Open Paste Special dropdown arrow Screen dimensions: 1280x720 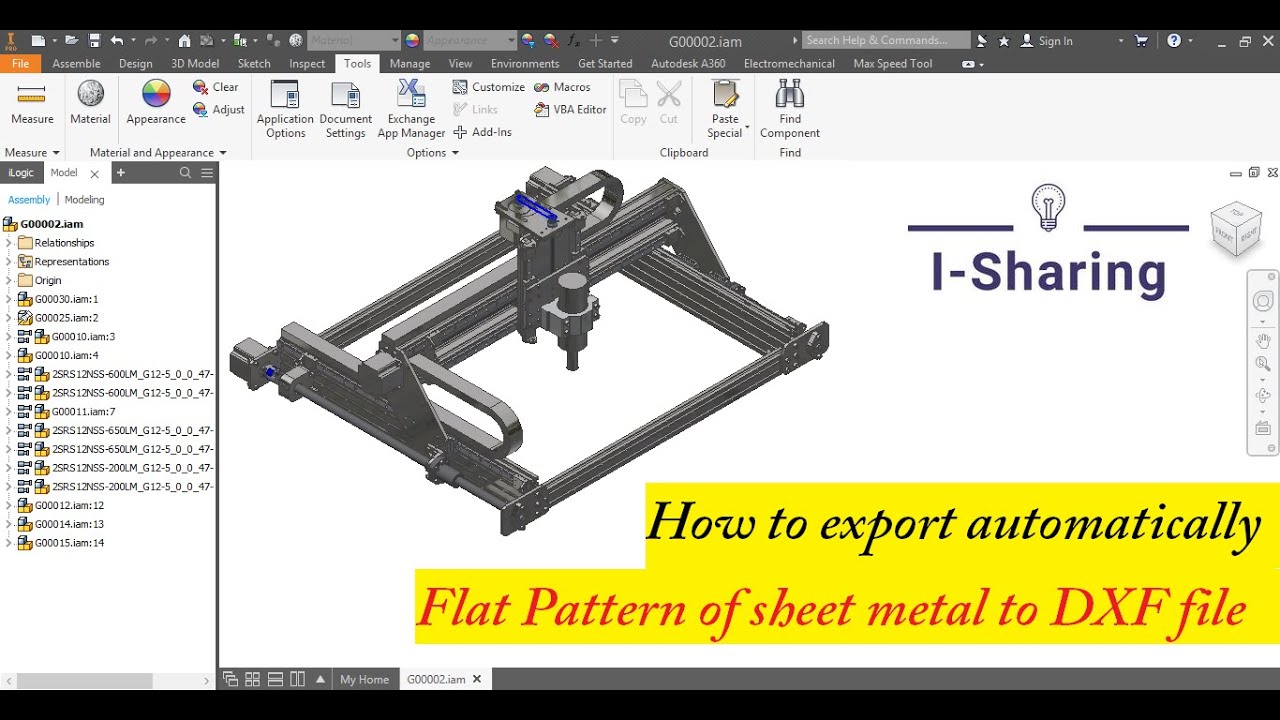tap(747, 128)
